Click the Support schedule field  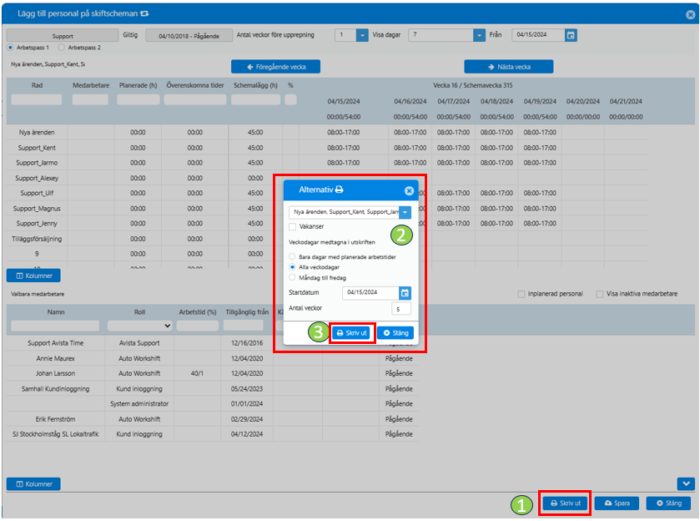(62, 36)
